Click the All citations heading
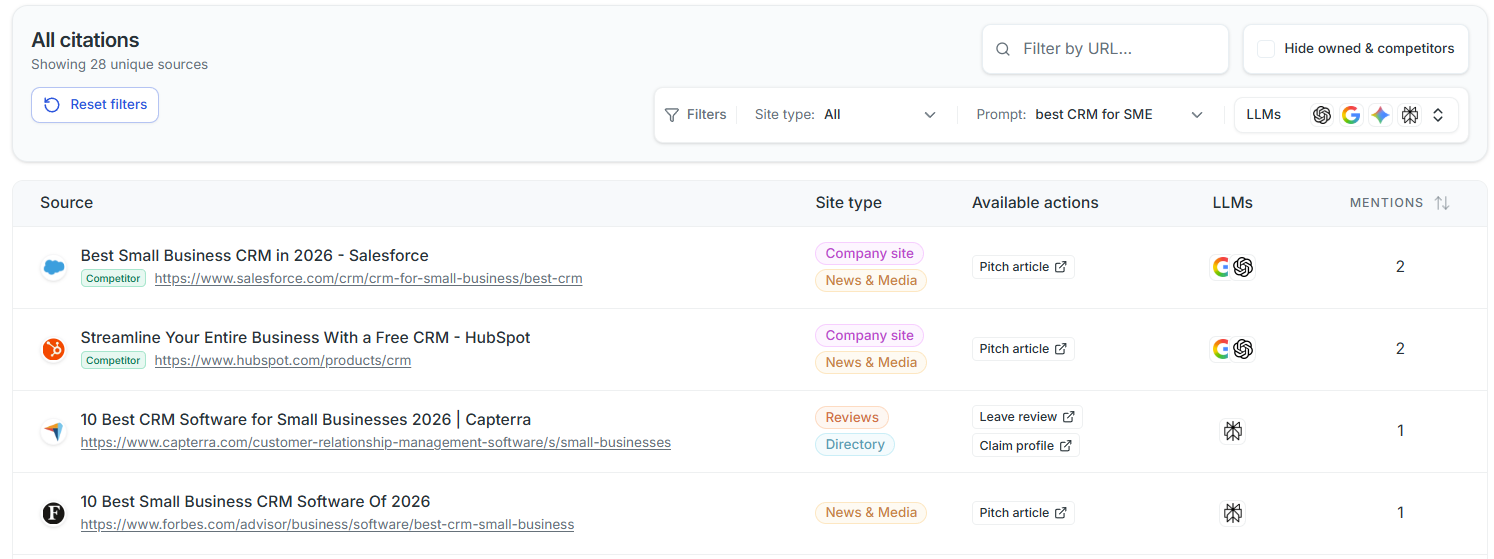The image size is (1494, 559). (x=85, y=40)
